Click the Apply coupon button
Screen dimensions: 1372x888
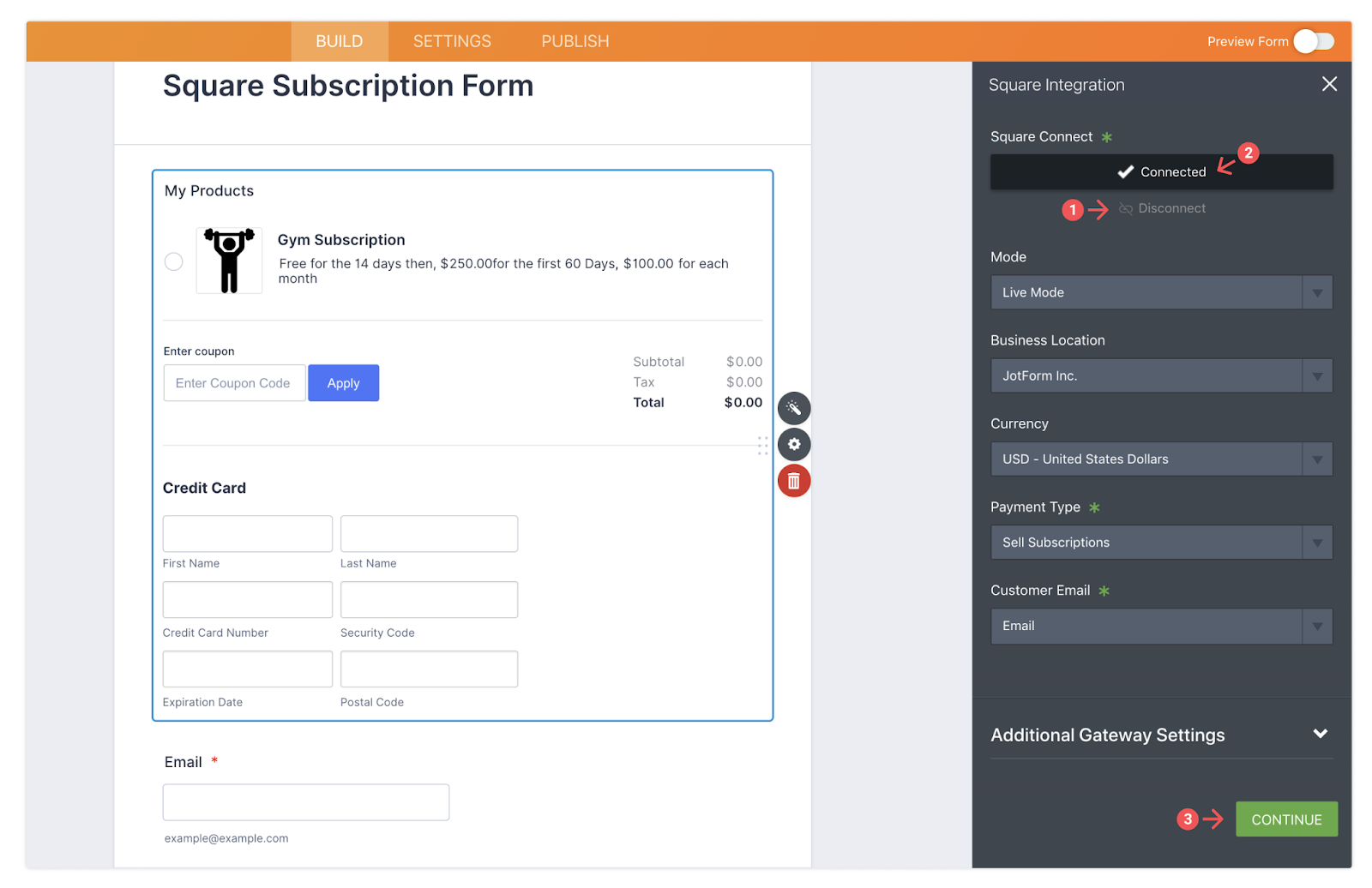343,382
